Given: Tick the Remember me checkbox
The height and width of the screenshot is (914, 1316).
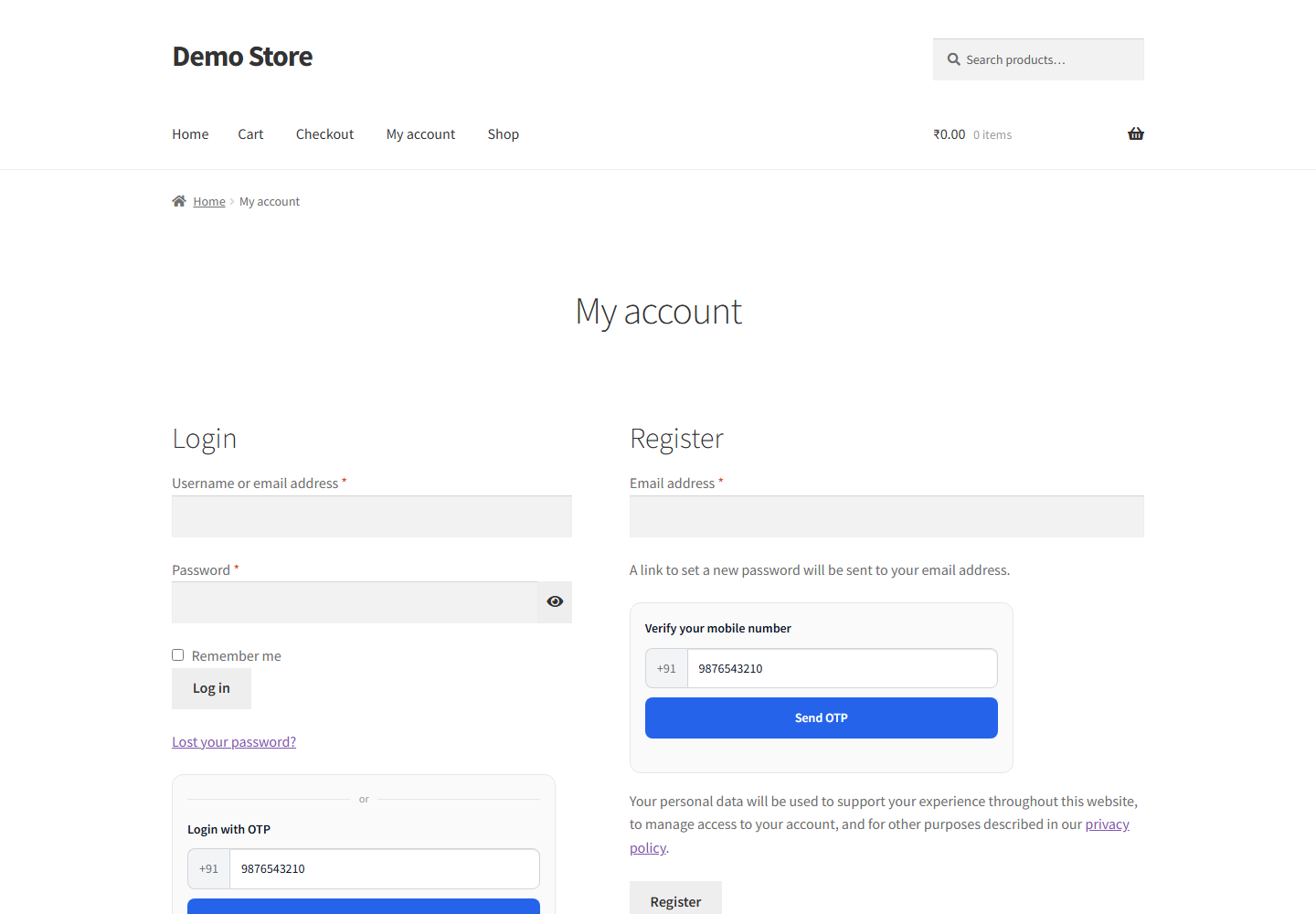Looking at the screenshot, I should 178,655.
